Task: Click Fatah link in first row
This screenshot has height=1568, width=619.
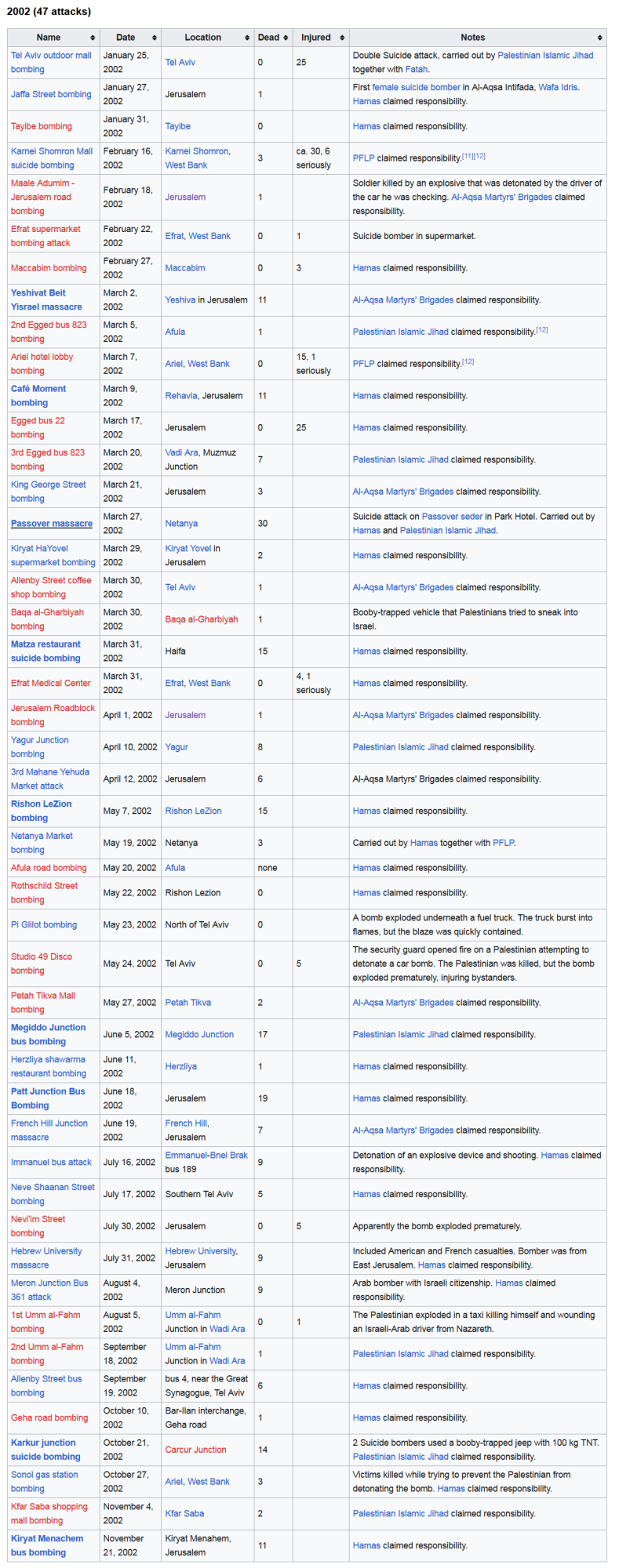Action: point(417,70)
